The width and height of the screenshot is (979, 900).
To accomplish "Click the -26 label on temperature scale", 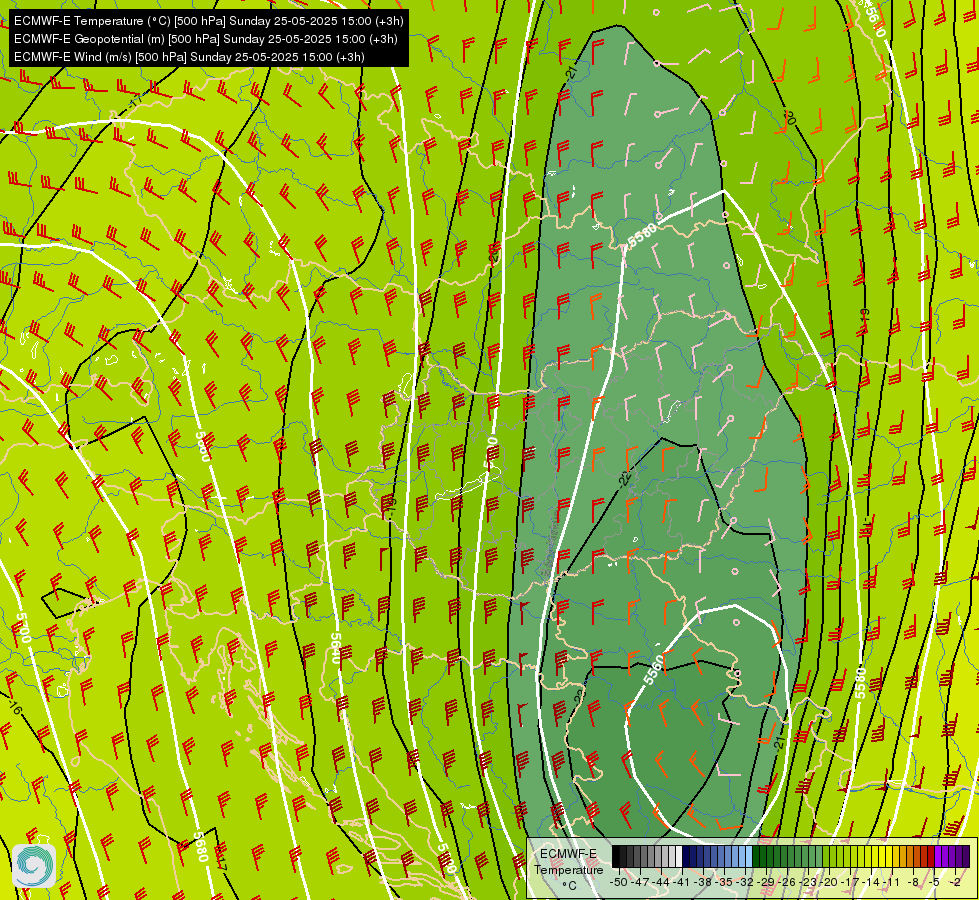I will click(787, 883).
